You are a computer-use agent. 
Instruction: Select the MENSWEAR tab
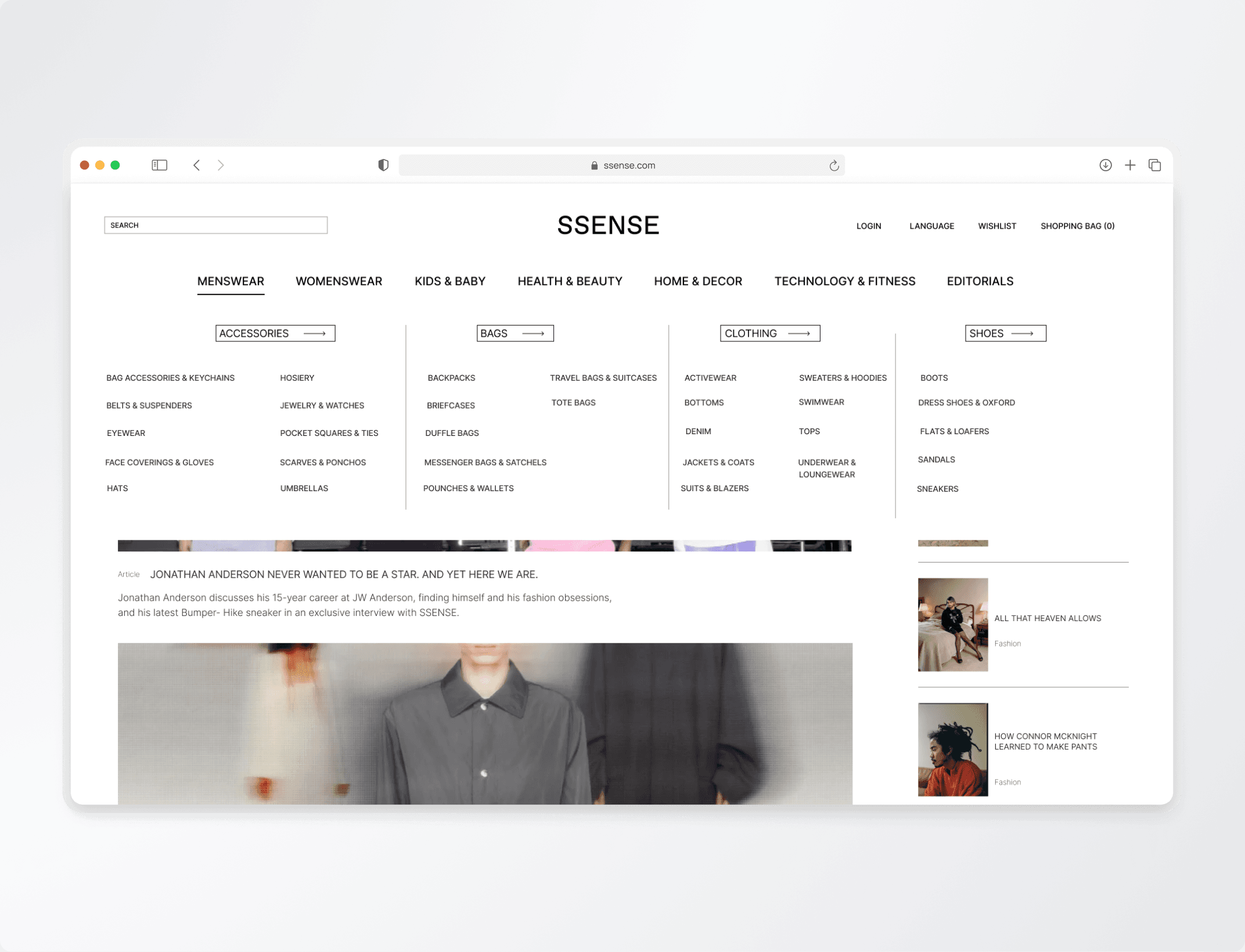(231, 282)
